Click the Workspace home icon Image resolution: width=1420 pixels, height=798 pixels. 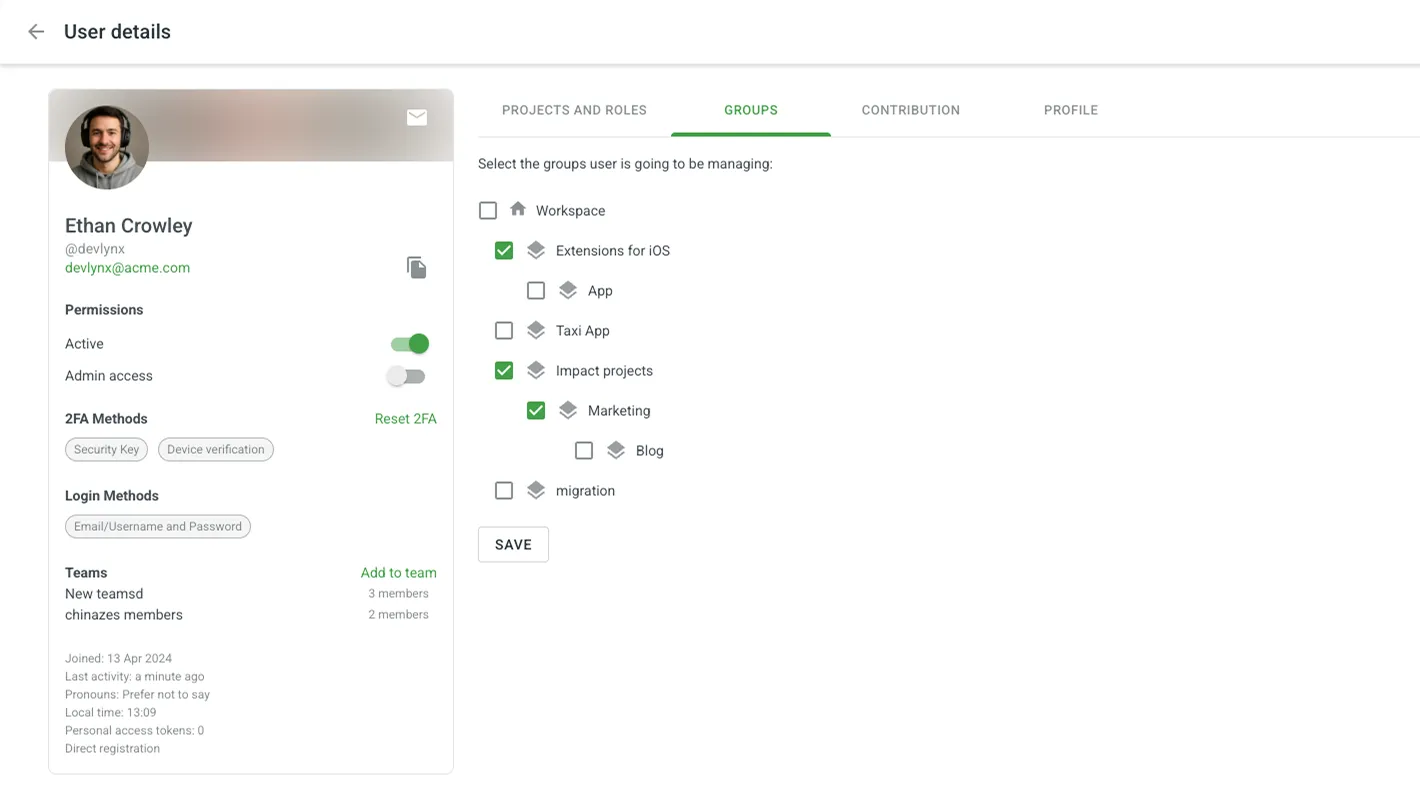click(x=517, y=210)
